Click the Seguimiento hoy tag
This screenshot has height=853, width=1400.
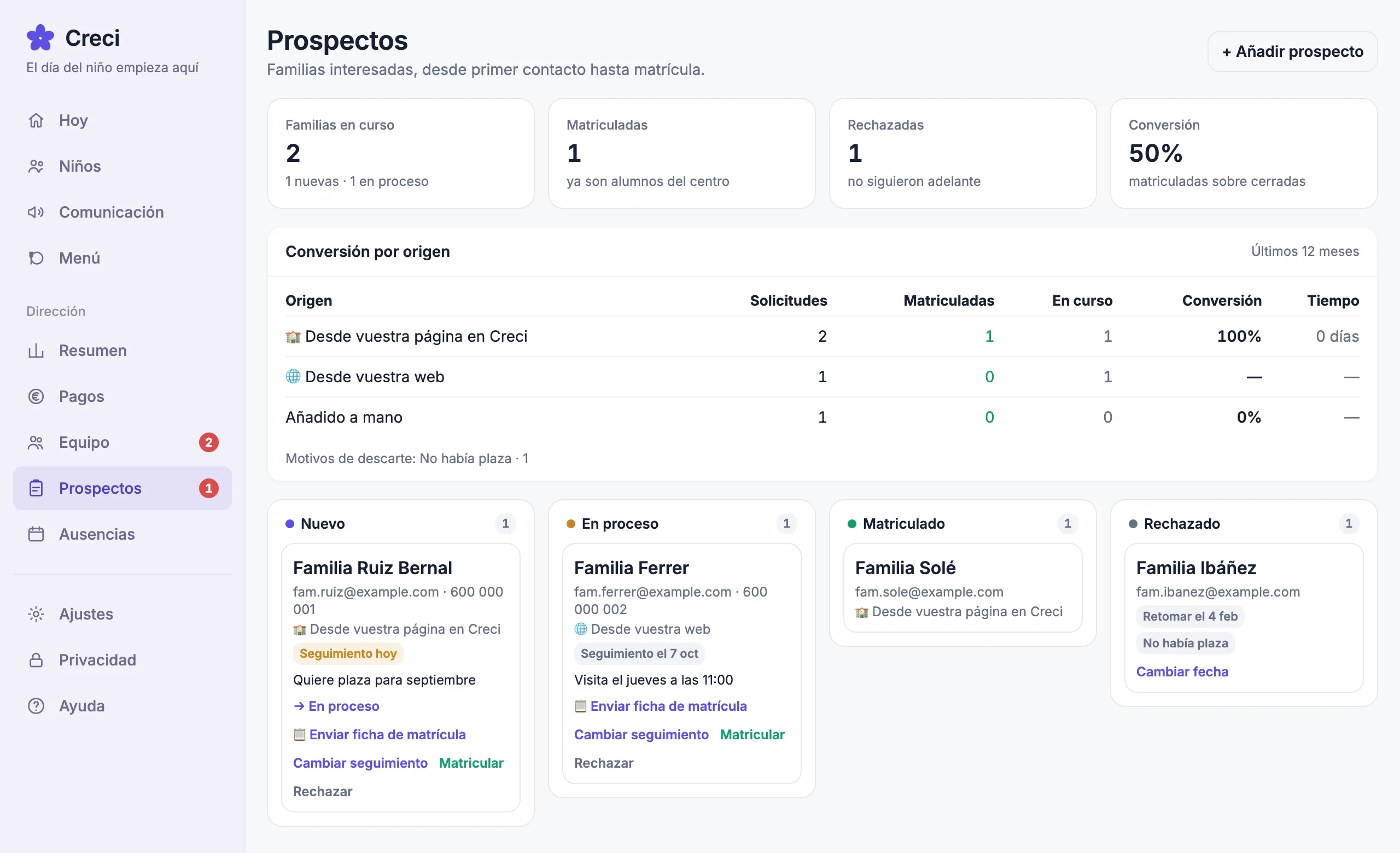(x=348, y=653)
